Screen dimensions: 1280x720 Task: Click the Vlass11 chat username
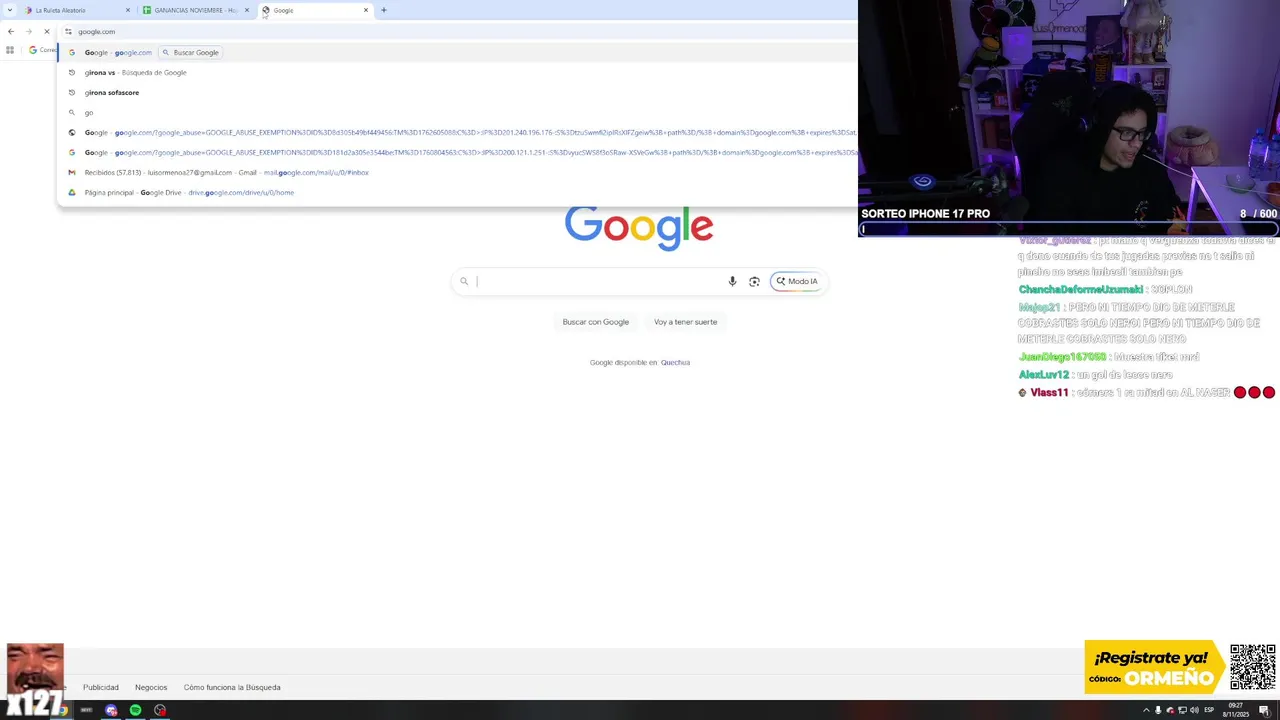pyautogui.click(x=1049, y=393)
